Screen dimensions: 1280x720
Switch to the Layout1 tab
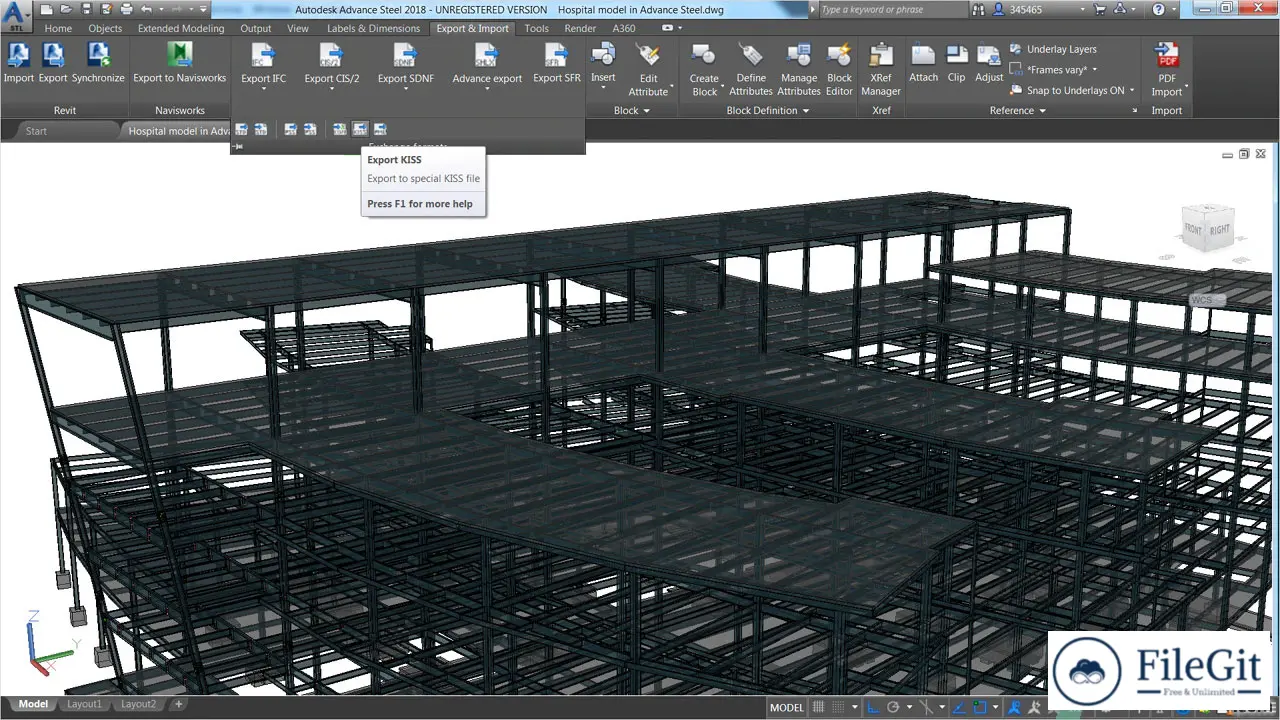point(84,704)
